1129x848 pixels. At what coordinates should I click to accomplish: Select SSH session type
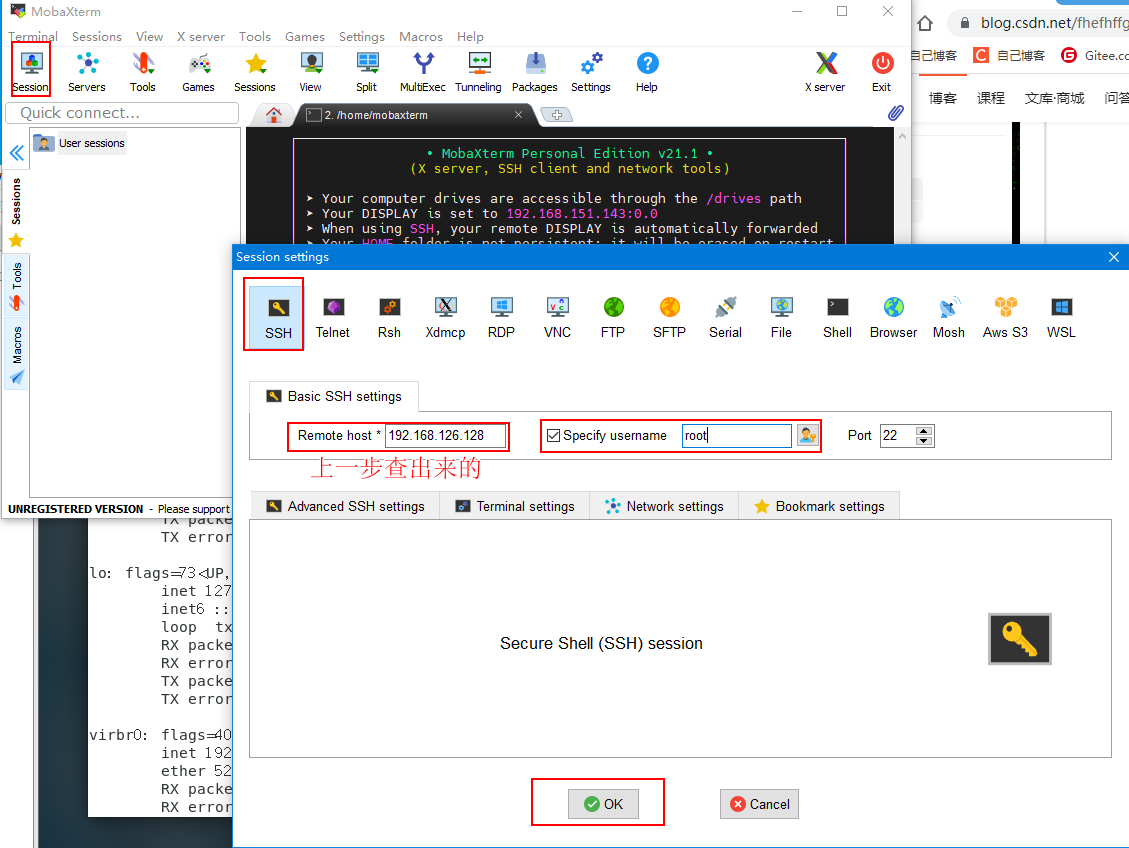click(278, 317)
